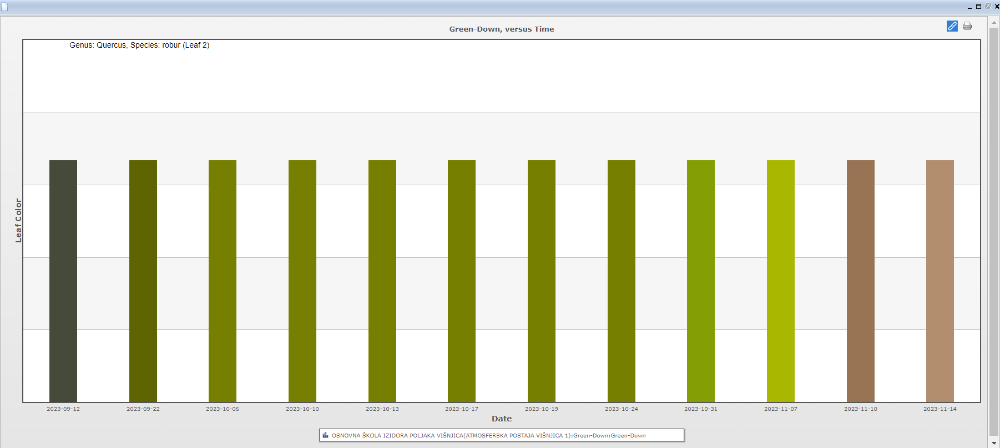Select the dark olive bar for 2023-09-22
The image size is (1000, 448).
click(x=143, y=280)
